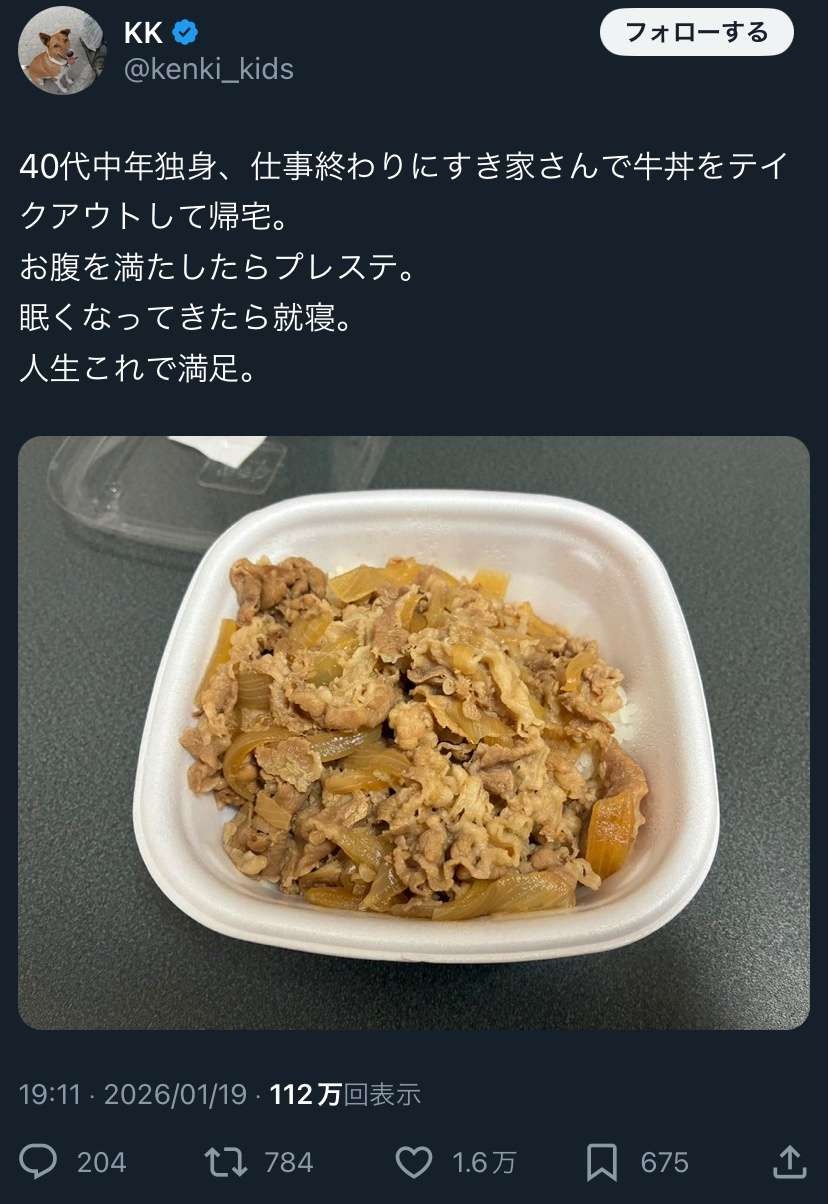Image resolution: width=828 pixels, height=1204 pixels.
Task: Open the reply comment icon
Action: pyautogui.click(x=39, y=1161)
